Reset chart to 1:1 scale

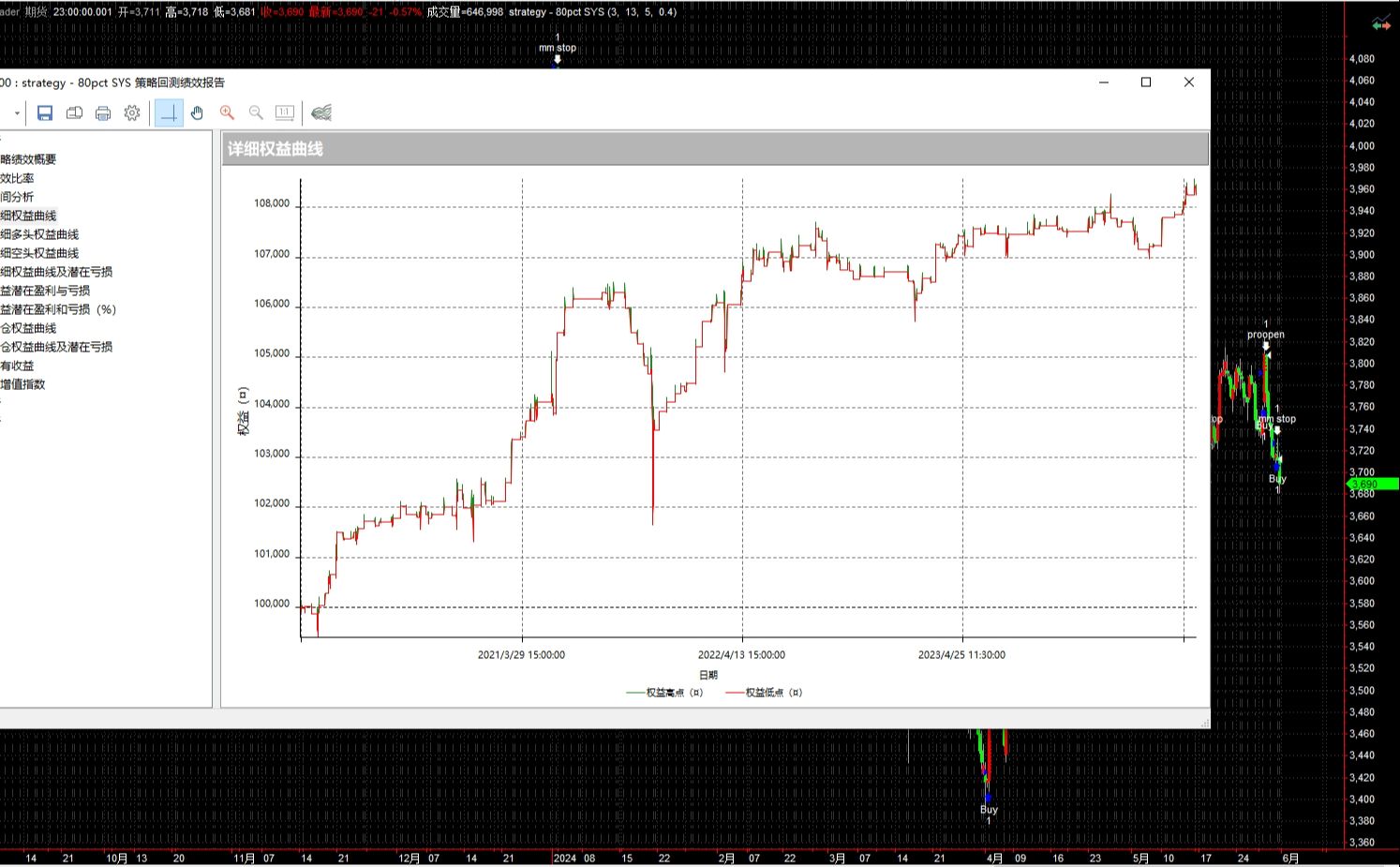(x=285, y=113)
